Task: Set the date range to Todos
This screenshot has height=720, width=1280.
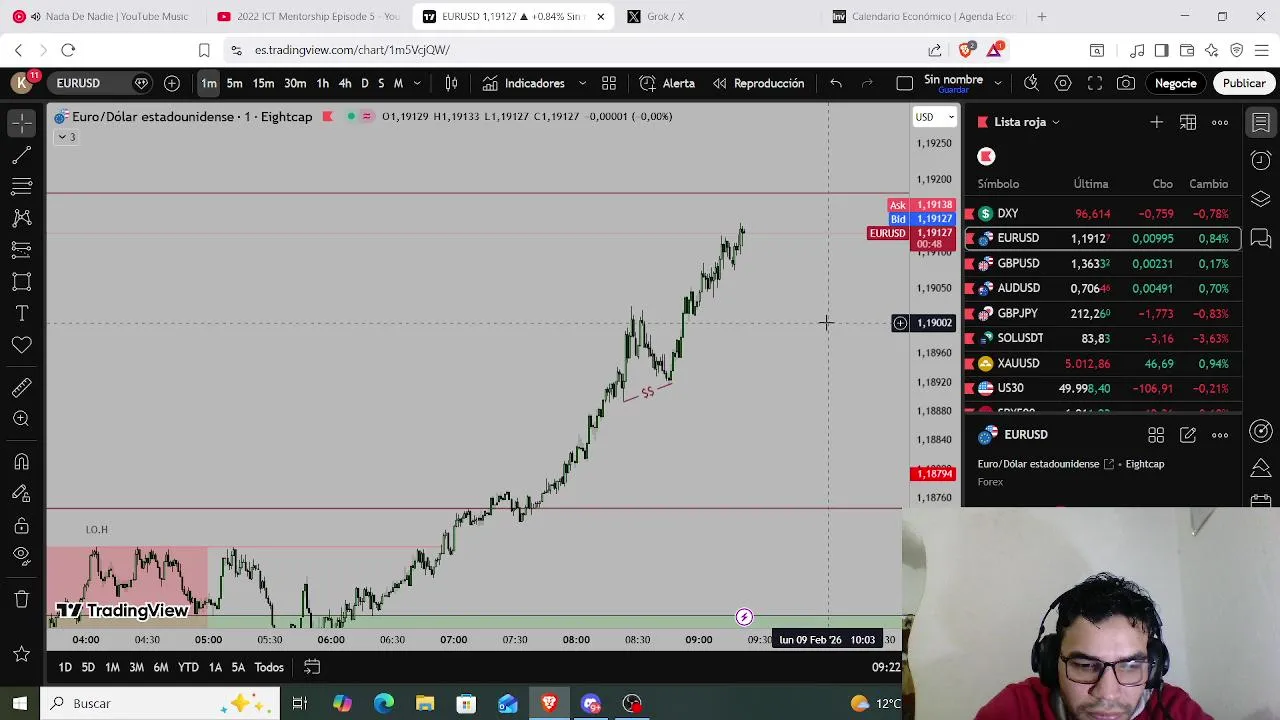Action: 269,667
